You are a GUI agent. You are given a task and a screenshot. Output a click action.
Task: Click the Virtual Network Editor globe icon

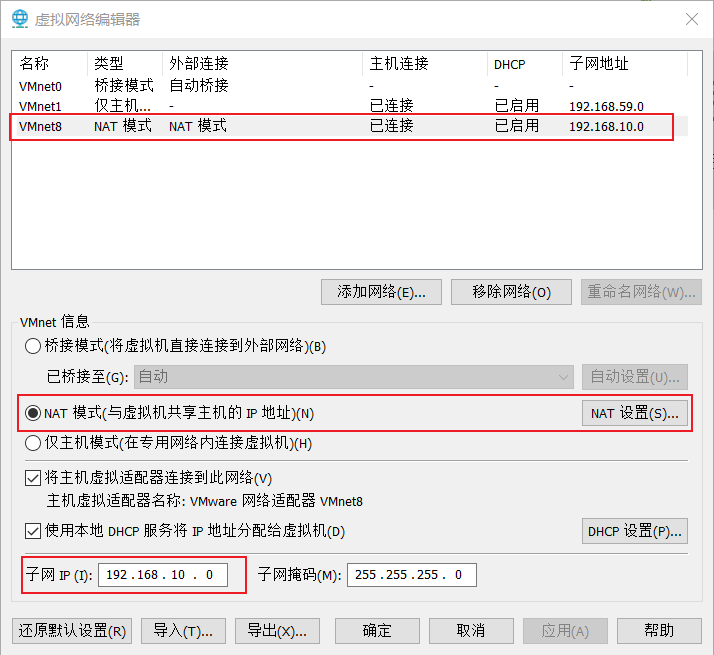[x=20, y=19]
